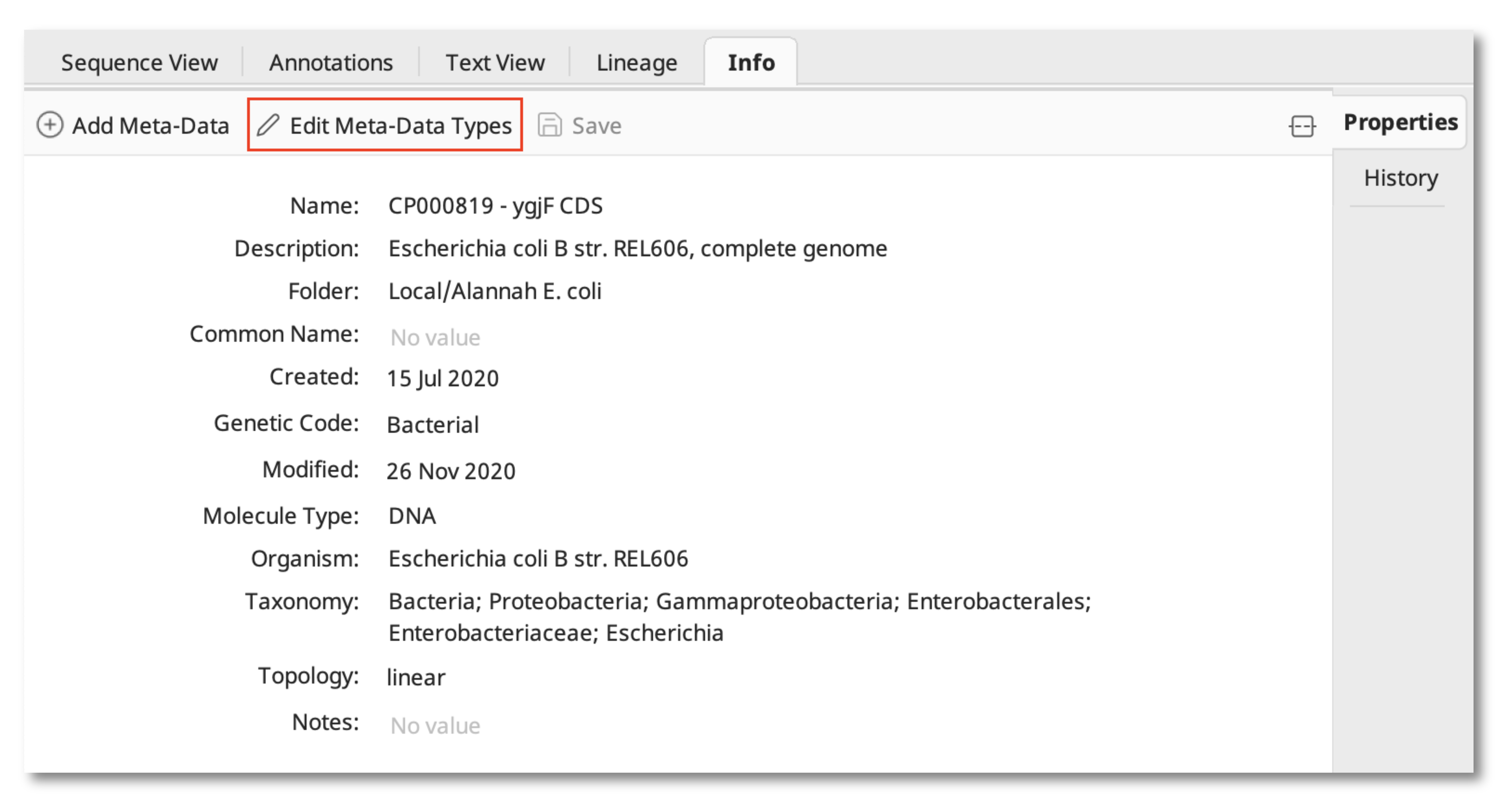The width and height of the screenshot is (1511, 812).
Task: Click the empty Common Name field
Action: pos(435,338)
